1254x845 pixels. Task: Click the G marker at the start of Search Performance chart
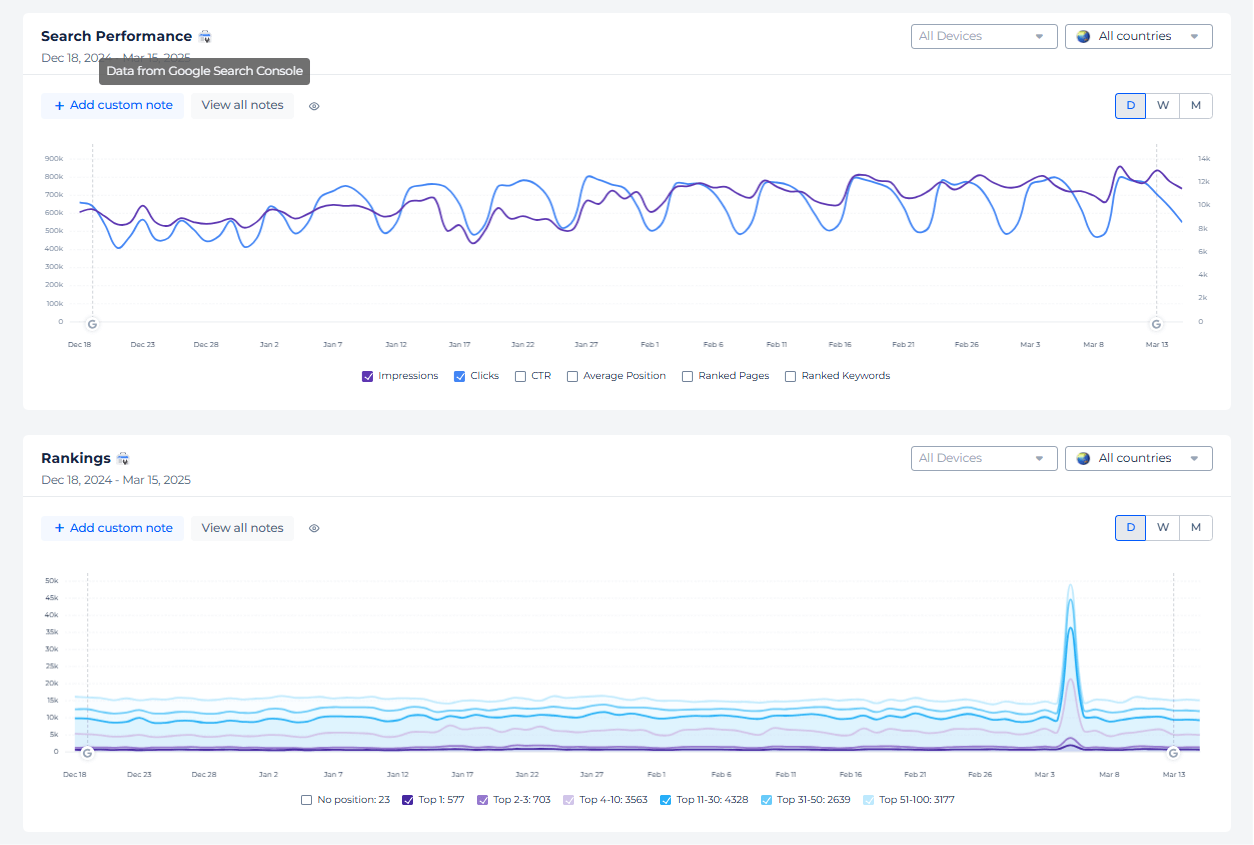(x=91, y=324)
